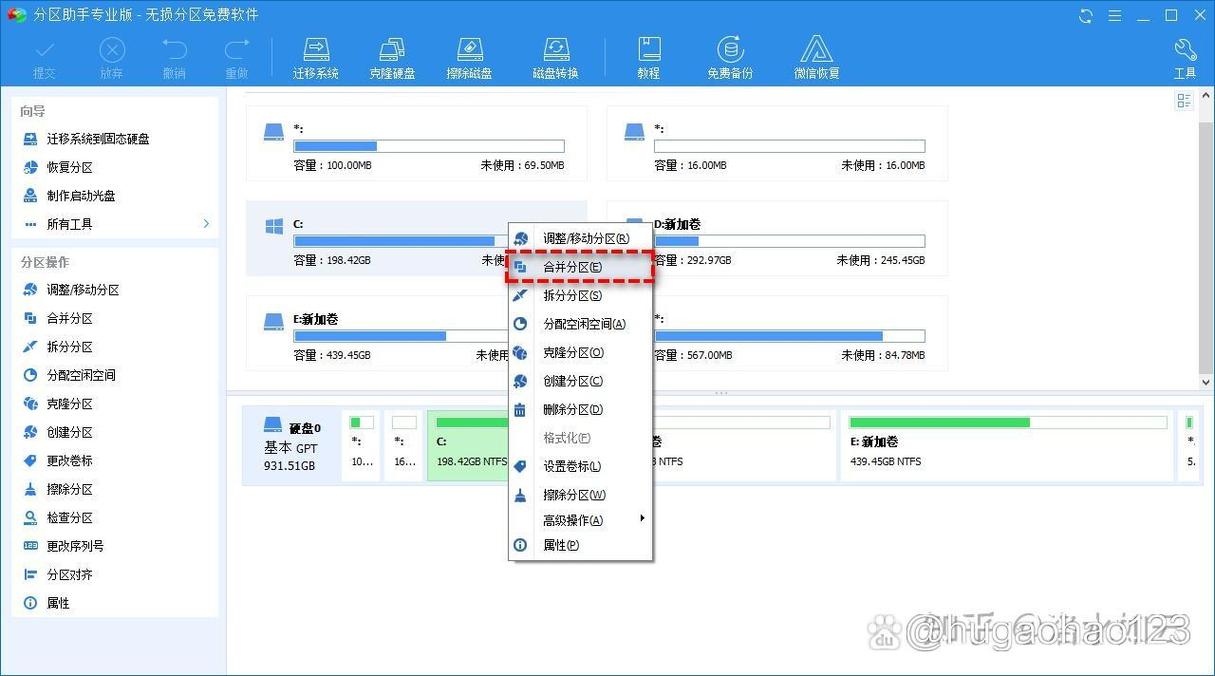1215x676 pixels.
Task: Click the 工具 wrench icon
Action: [1184, 55]
